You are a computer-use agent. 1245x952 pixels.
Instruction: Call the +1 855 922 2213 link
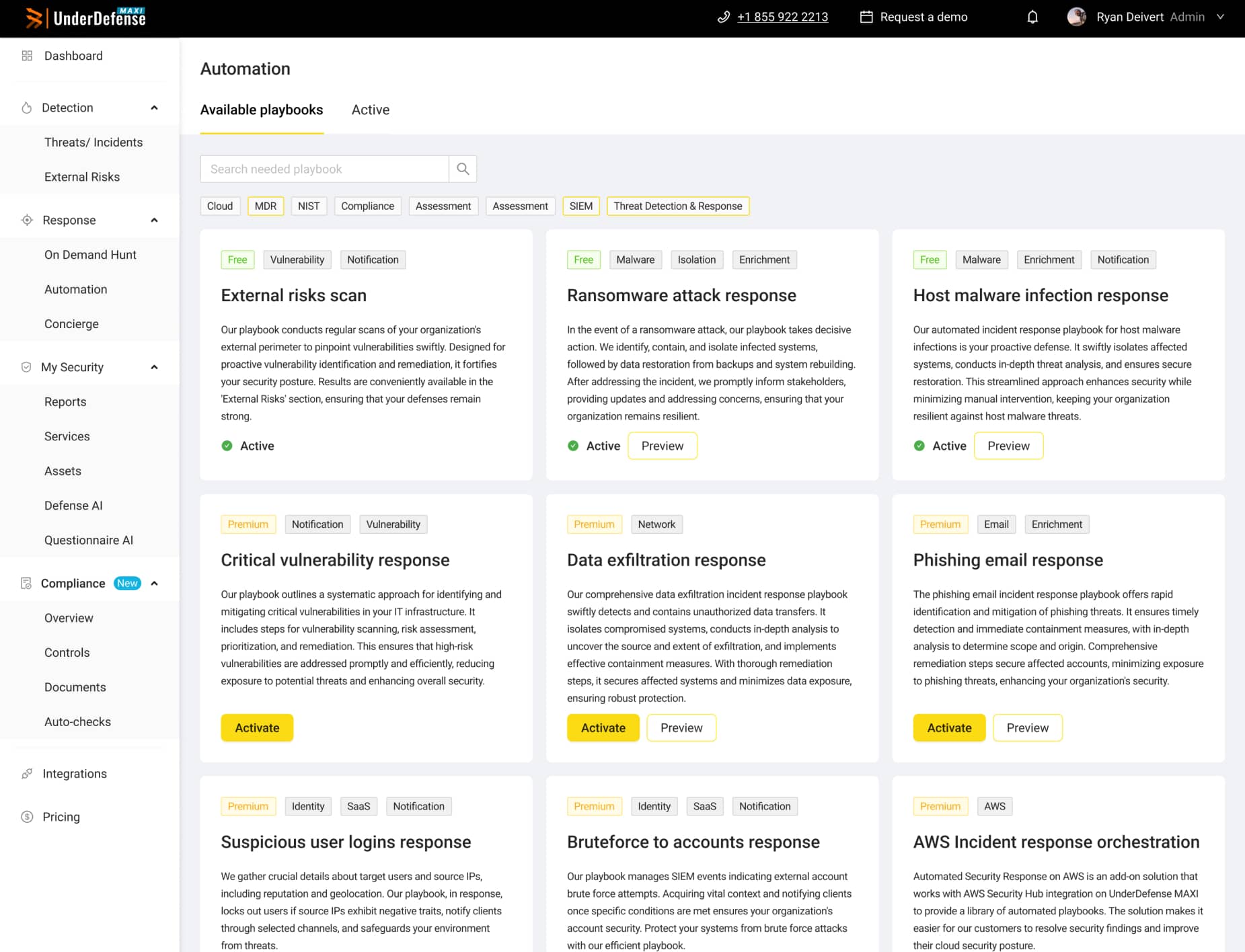pyautogui.click(x=782, y=17)
